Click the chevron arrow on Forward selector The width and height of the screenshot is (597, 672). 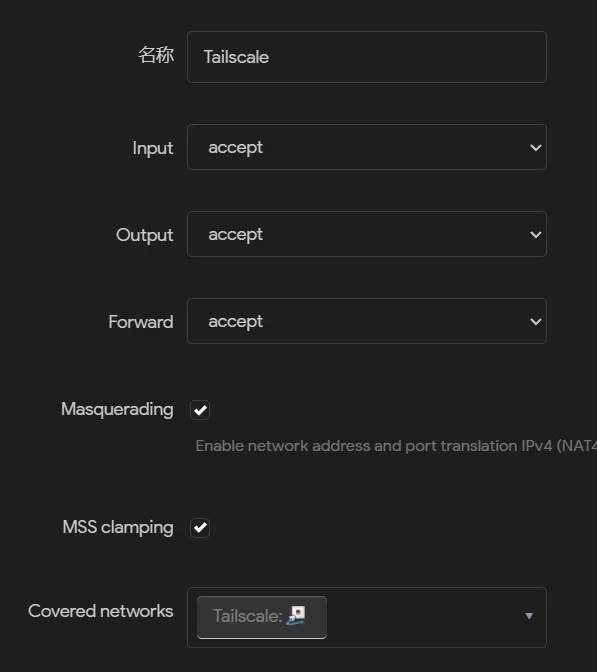(535, 322)
